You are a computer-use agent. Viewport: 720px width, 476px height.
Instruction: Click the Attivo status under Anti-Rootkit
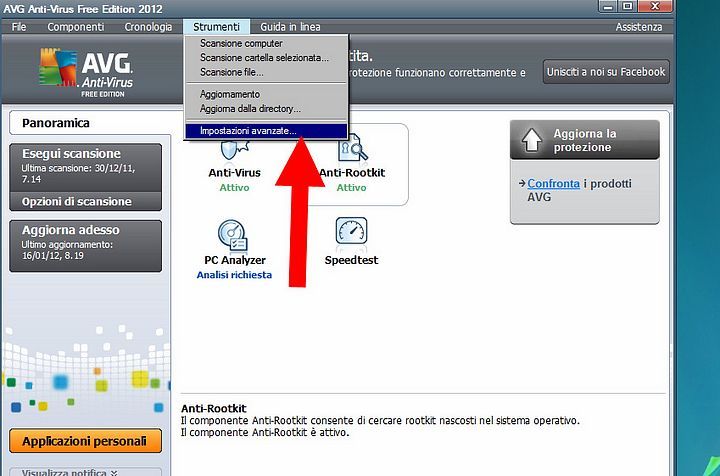coord(351,188)
